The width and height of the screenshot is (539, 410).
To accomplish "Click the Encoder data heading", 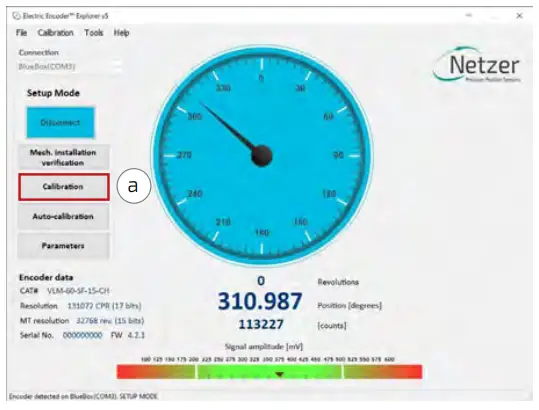I will 46,277.
